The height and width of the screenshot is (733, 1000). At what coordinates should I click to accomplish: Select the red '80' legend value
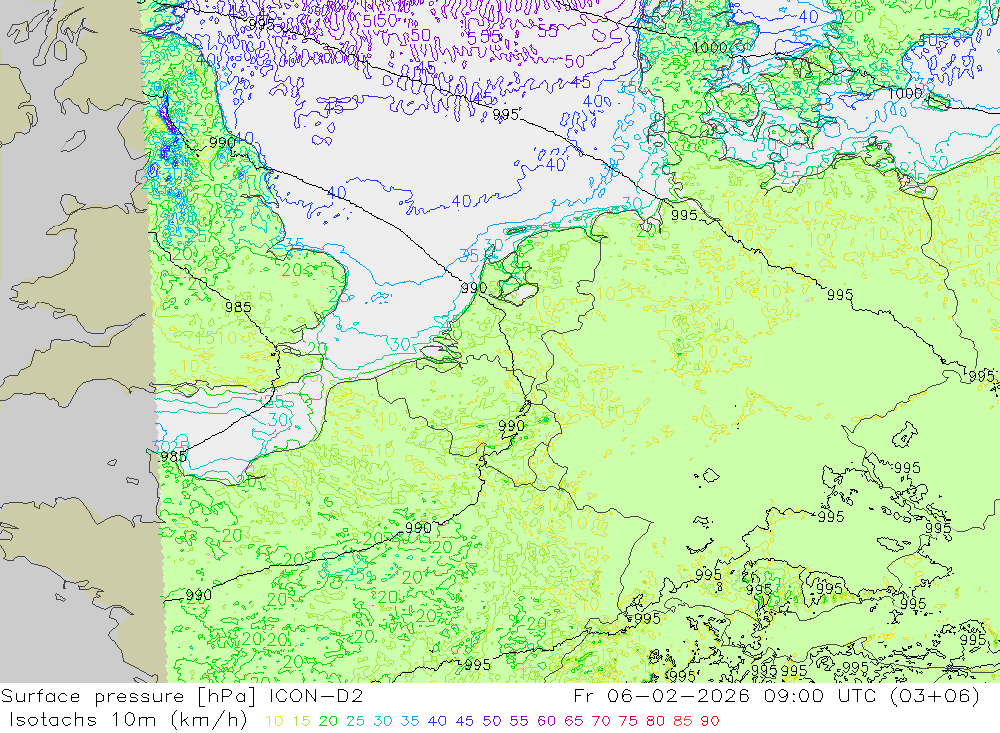coord(655,721)
